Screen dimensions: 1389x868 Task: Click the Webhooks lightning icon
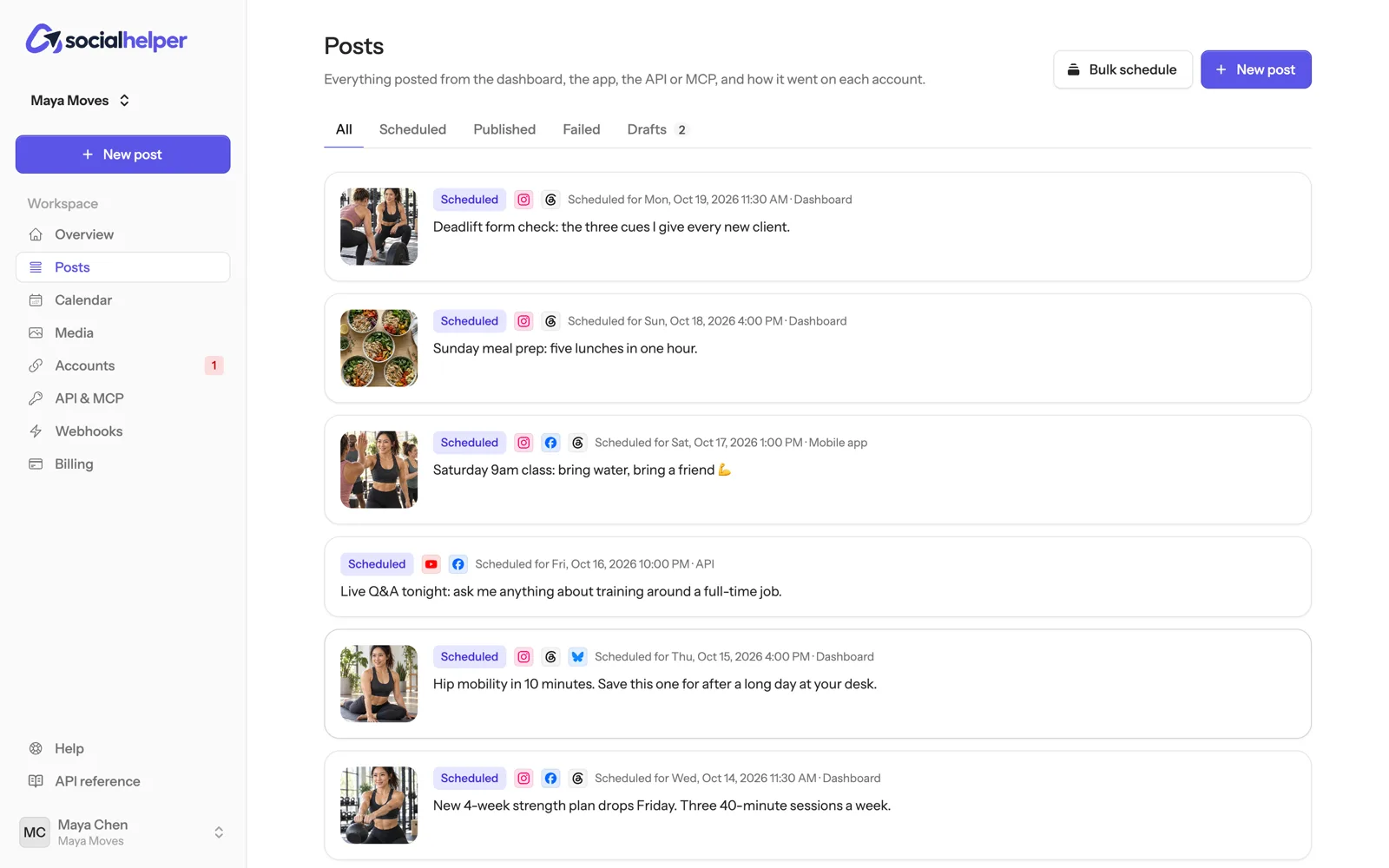pos(36,431)
